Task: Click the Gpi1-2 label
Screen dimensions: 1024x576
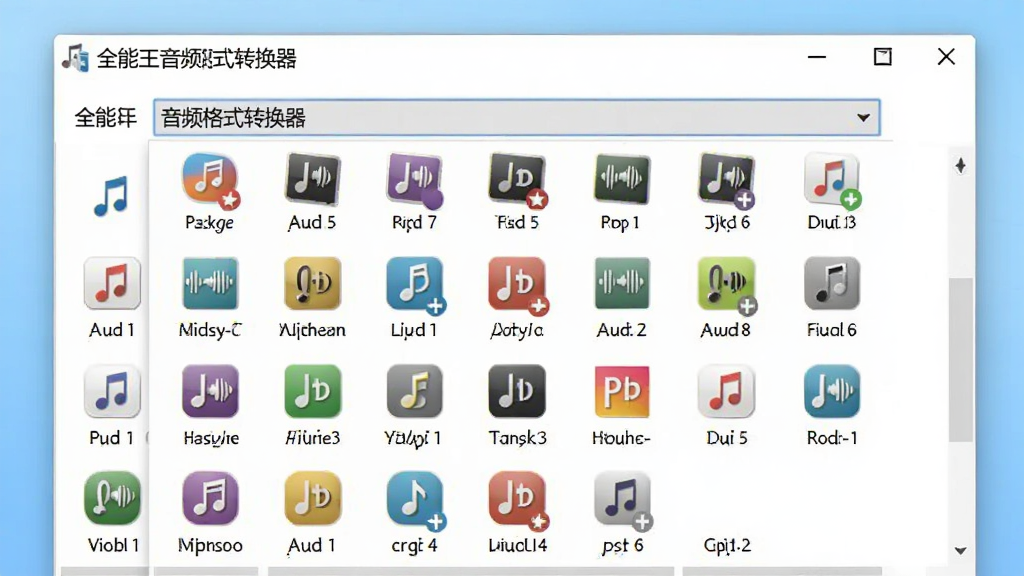Action: pos(727,545)
